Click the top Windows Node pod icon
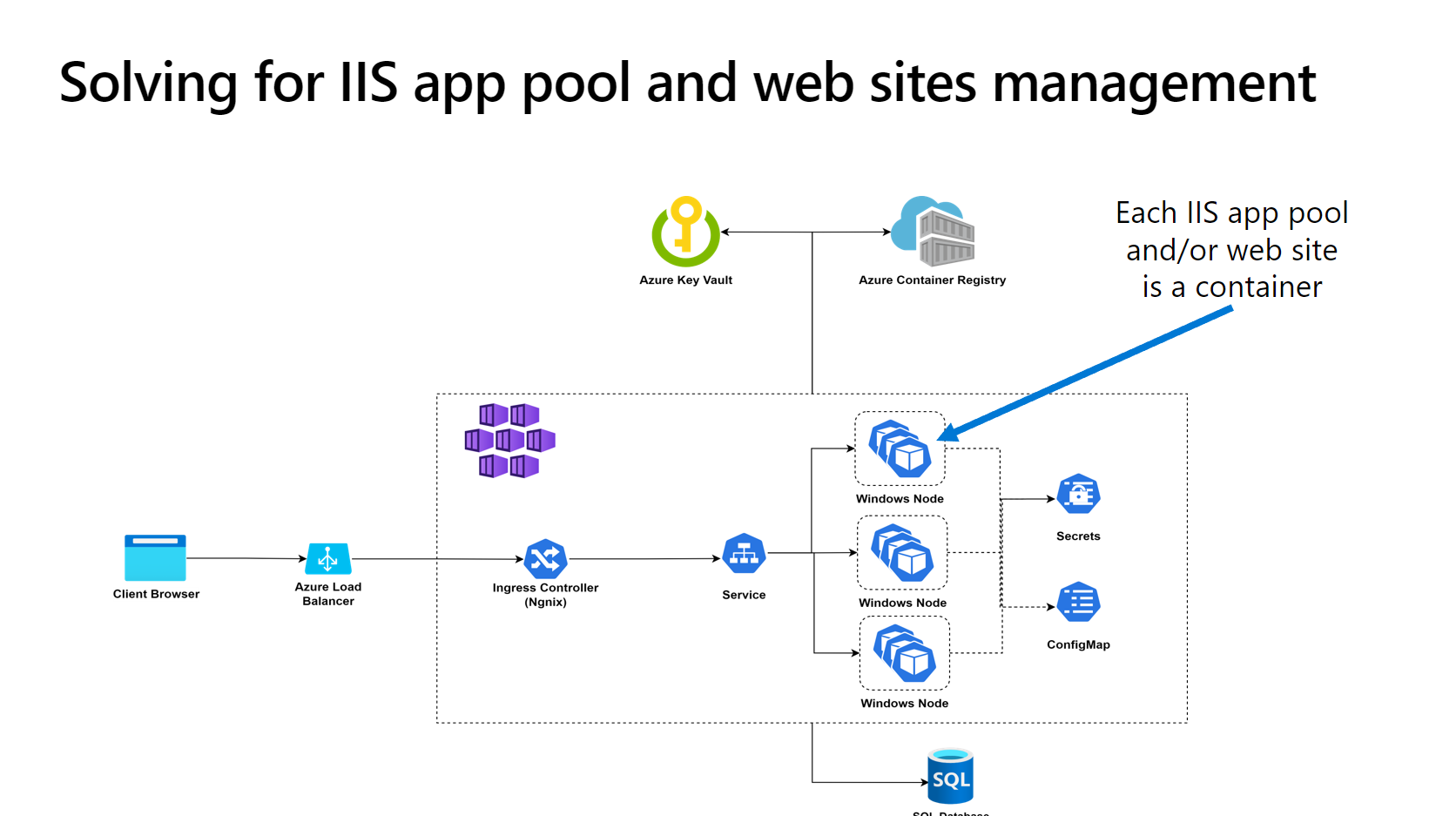Viewport: 1456px width, 816px height. [901, 448]
